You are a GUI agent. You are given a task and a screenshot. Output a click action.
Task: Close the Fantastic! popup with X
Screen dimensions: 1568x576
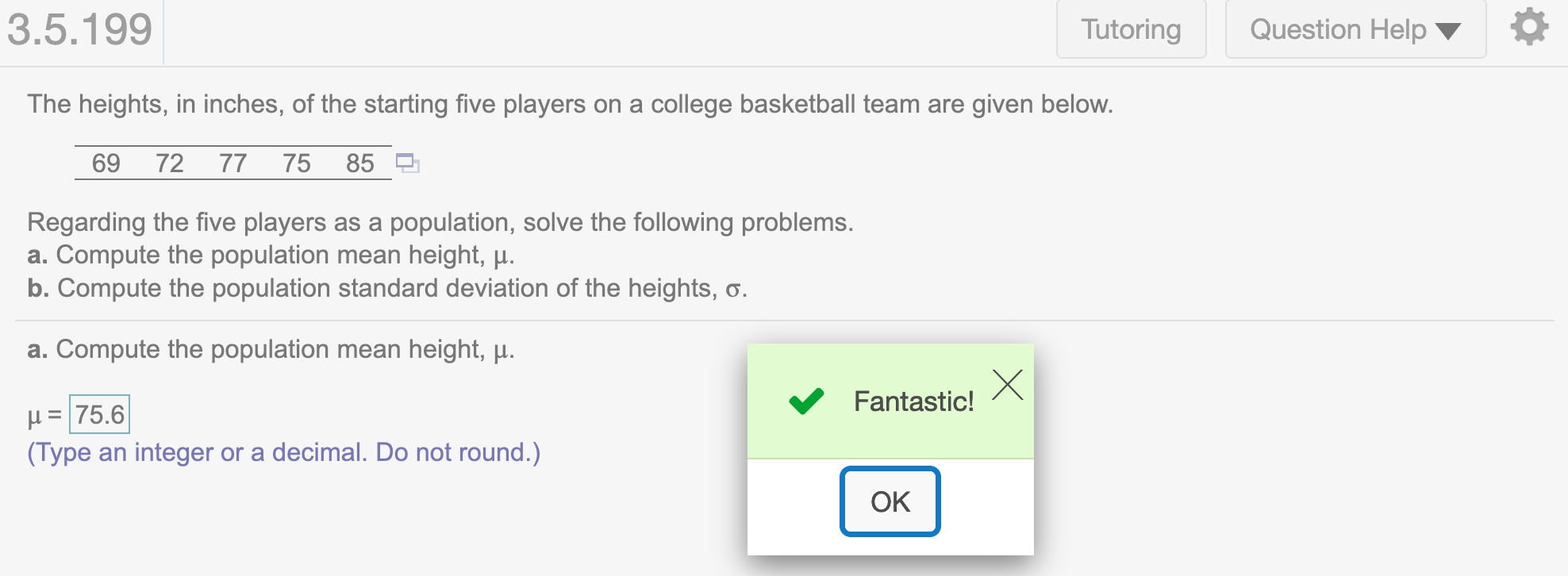pos(1007,385)
